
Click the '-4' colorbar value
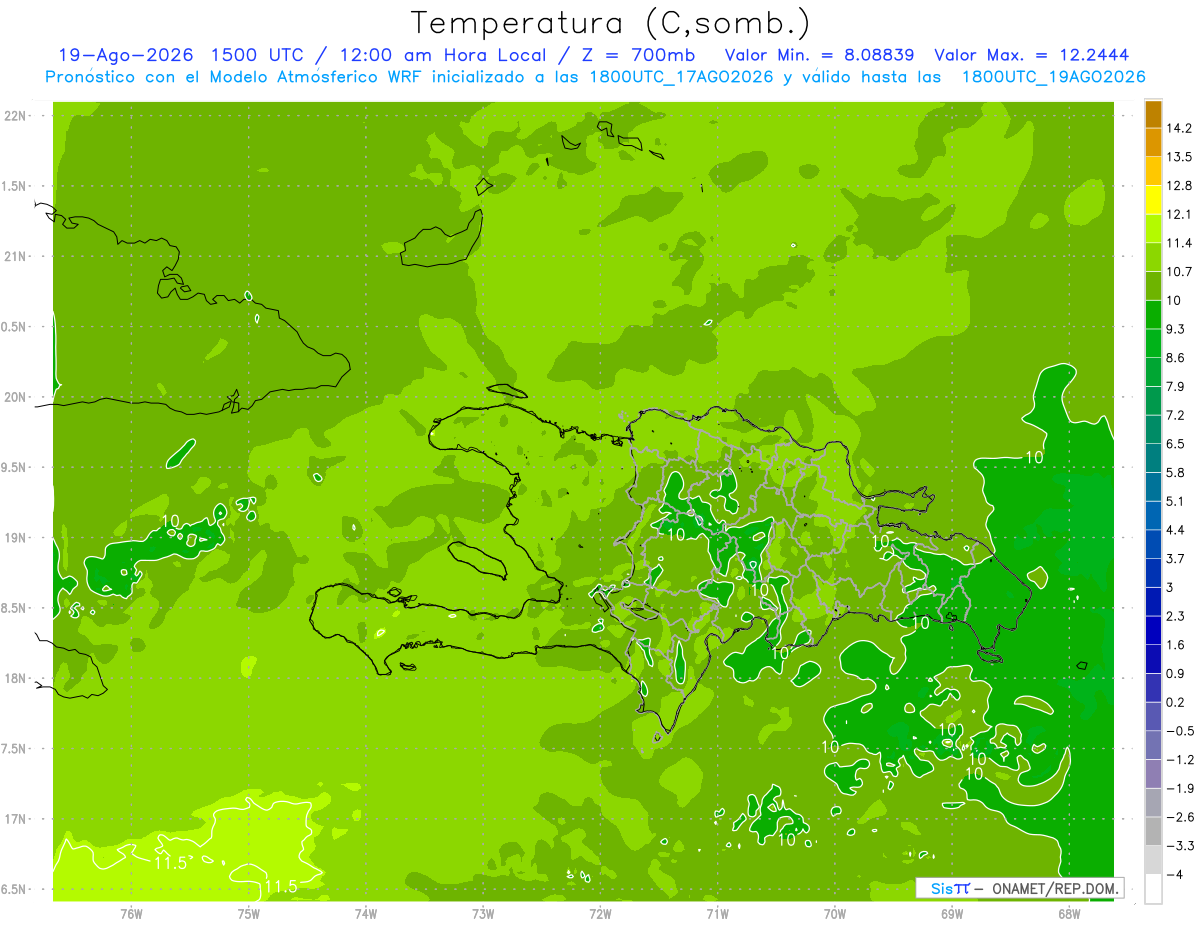click(x=1175, y=874)
